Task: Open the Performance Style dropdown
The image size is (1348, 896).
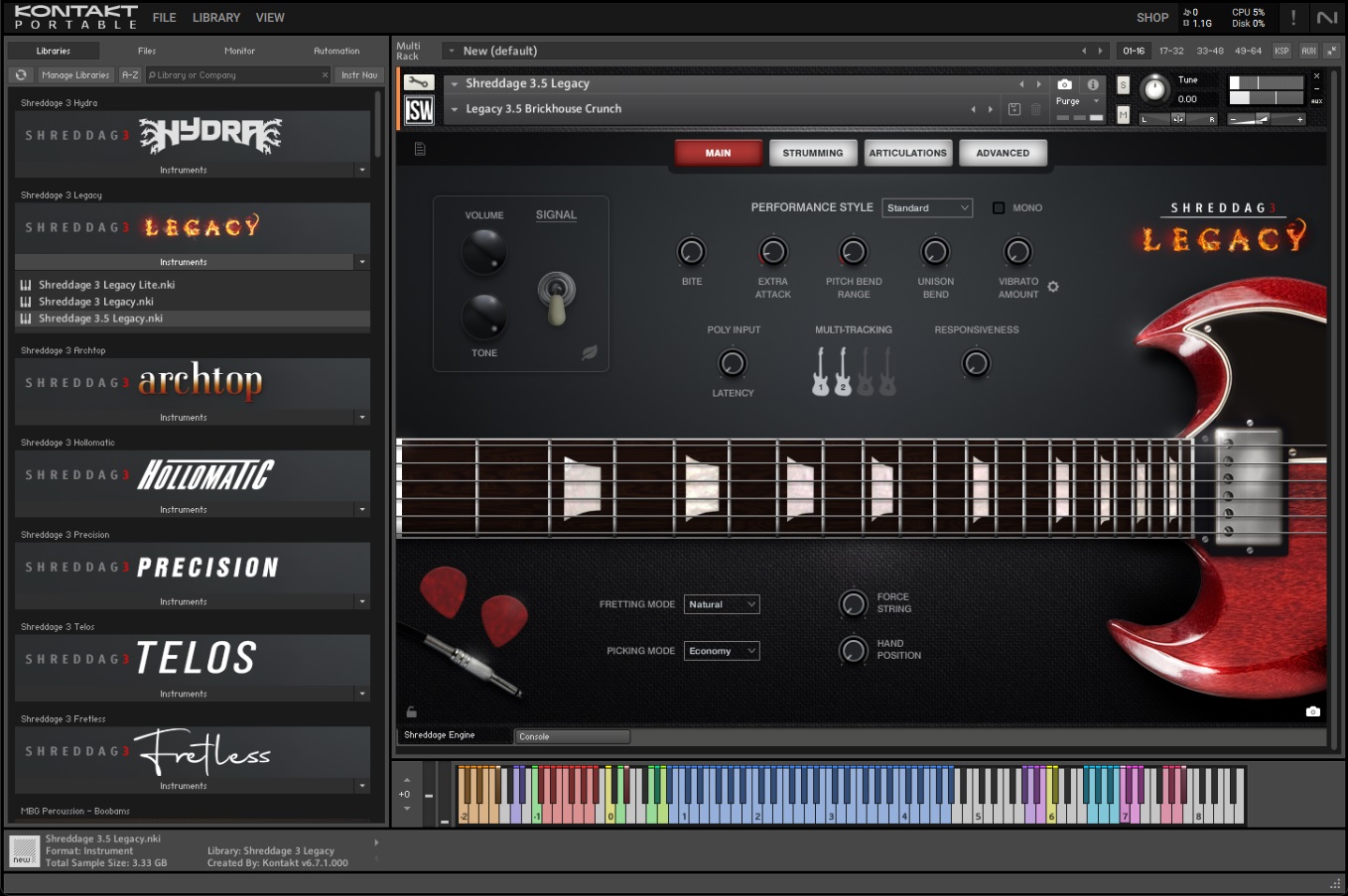Action: pos(927,208)
